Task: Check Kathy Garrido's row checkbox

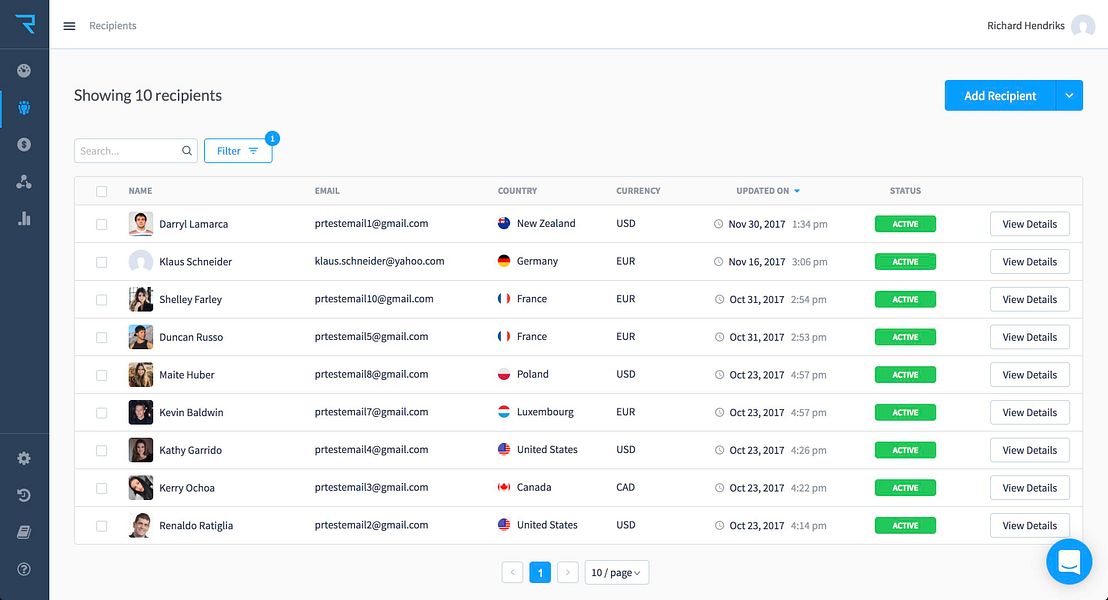Action: coord(102,450)
